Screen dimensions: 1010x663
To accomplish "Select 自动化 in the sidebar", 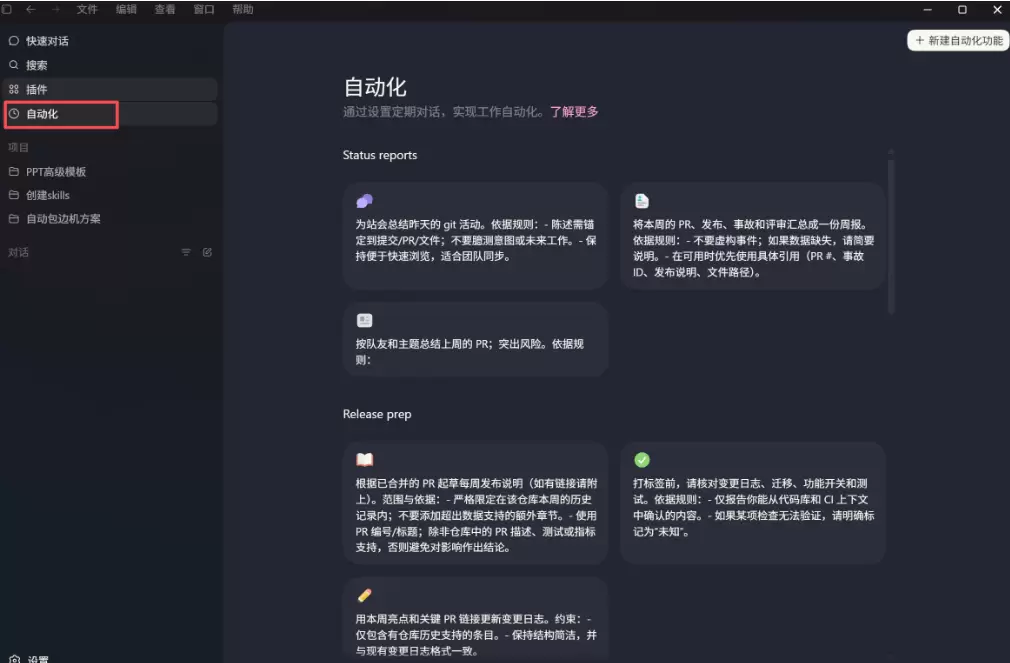I will 110,114.
